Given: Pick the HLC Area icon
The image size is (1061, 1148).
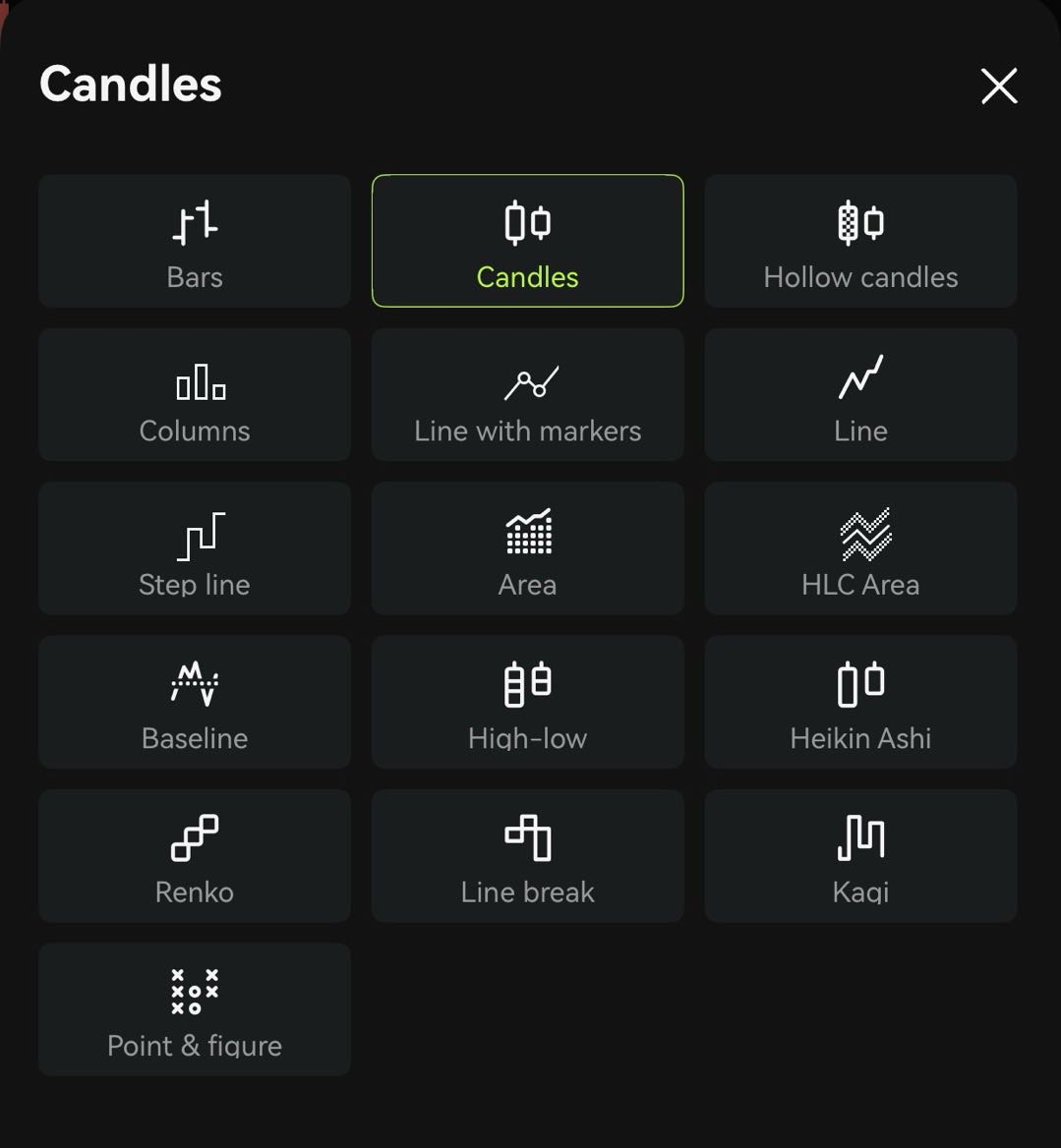Looking at the screenshot, I should 865,534.
